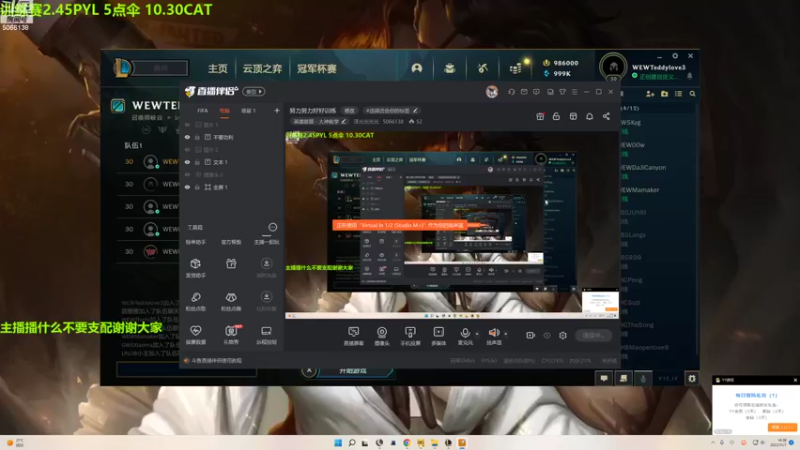
Task: Toggle preview eye icon near start button
Action: tap(547, 335)
